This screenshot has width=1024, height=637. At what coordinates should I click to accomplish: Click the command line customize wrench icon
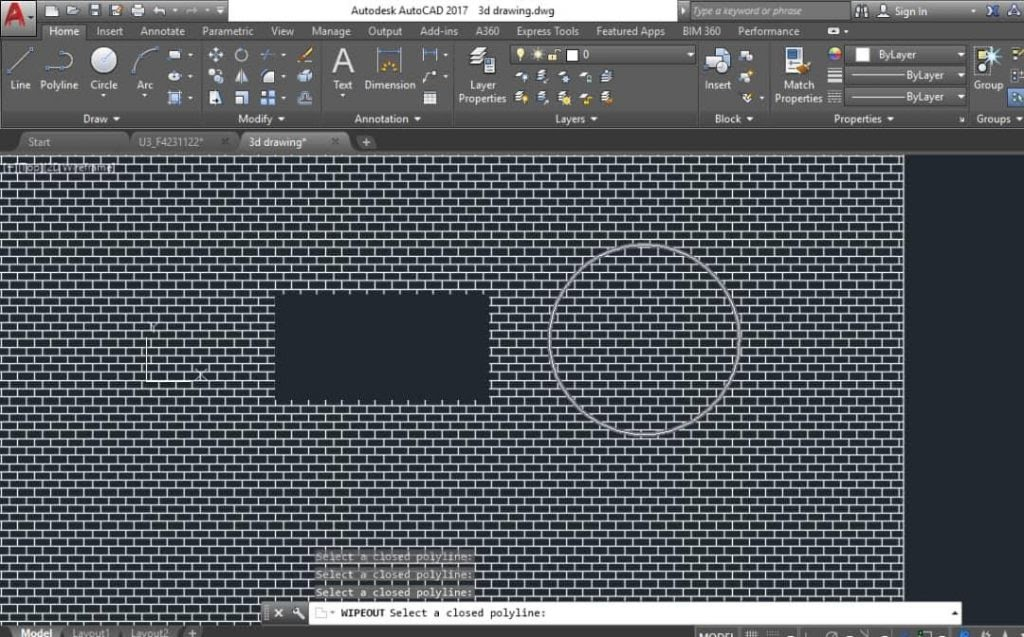click(298, 613)
